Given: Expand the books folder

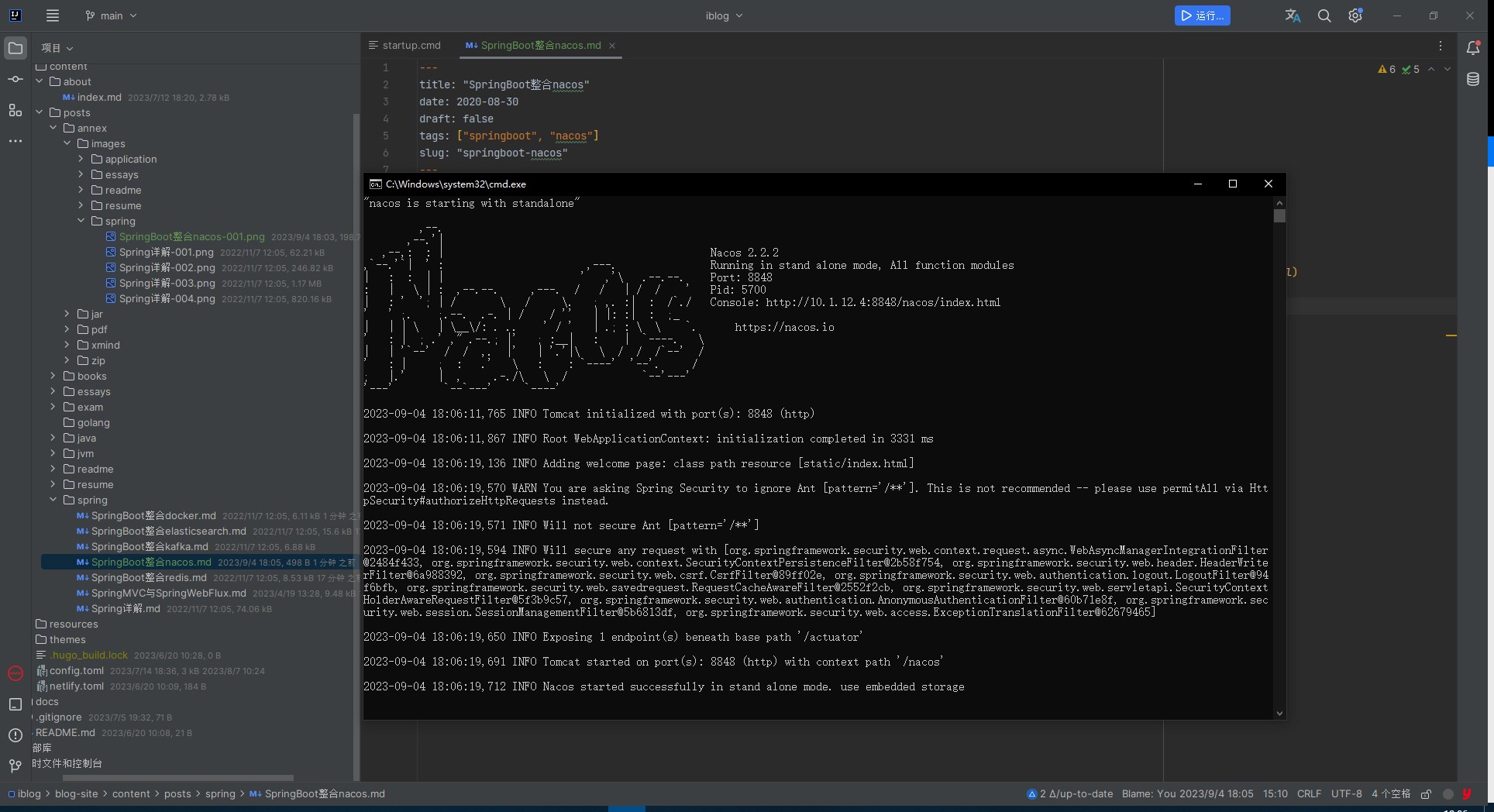Looking at the screenshot, I should click(53, 376).
